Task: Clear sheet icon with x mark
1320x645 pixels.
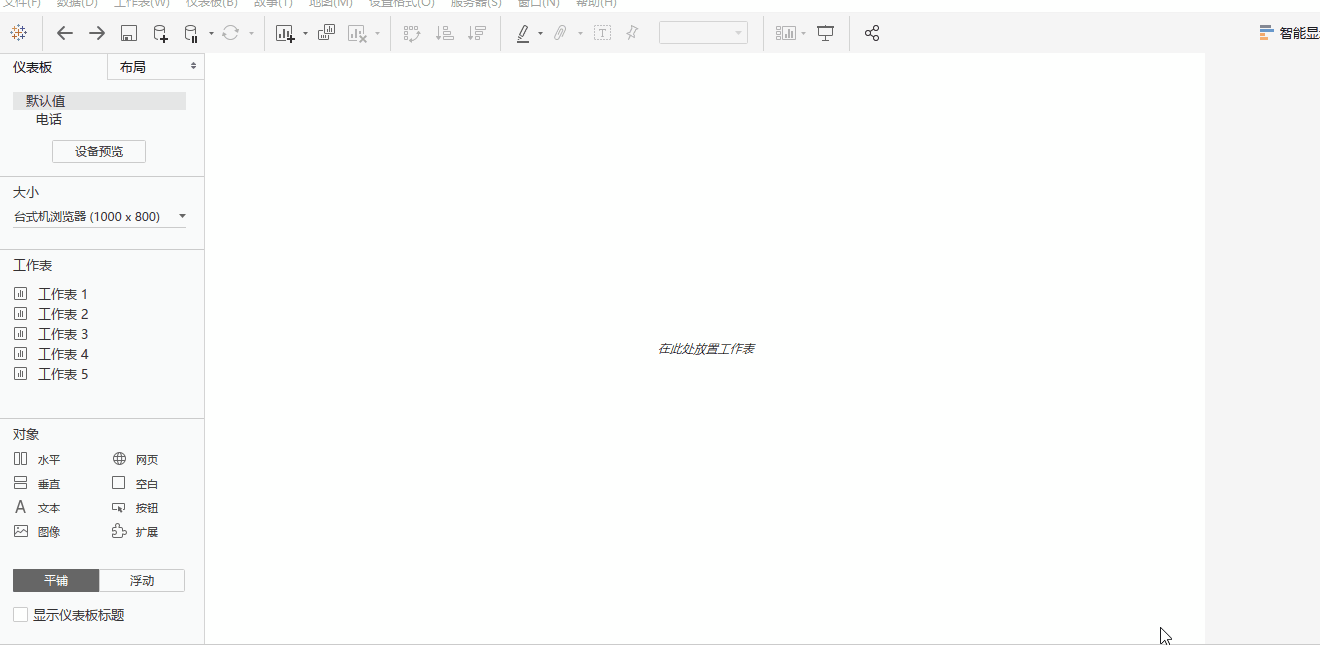Action: coord(357,33)
